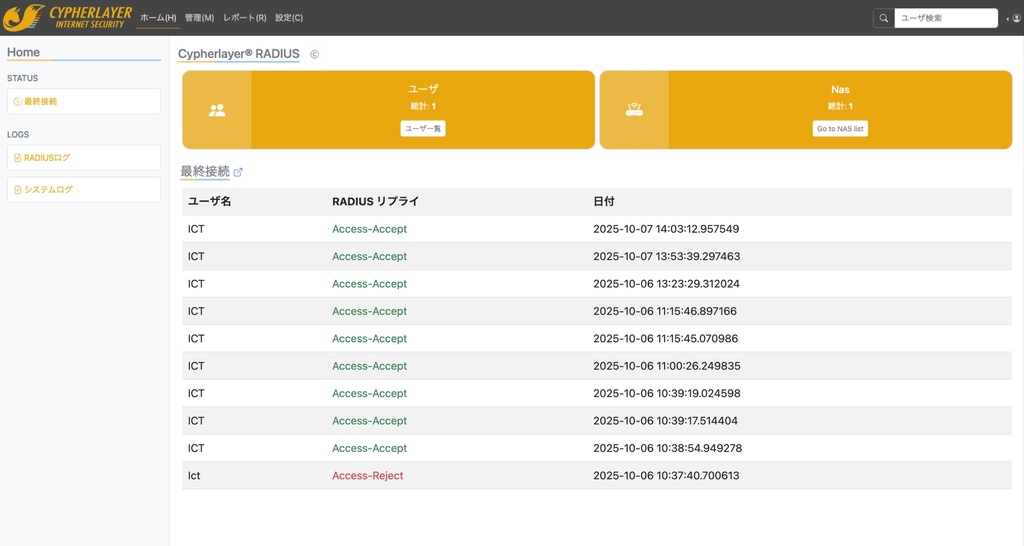1024x546 pixels.
Task: Open the user account avatar icon
Action: pyautogui.click(x=1016, y=18)
